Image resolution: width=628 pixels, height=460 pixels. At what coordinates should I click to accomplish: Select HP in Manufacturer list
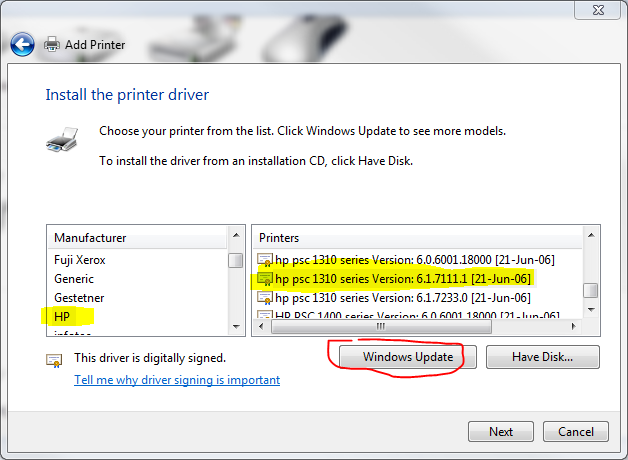coord(62,317)
